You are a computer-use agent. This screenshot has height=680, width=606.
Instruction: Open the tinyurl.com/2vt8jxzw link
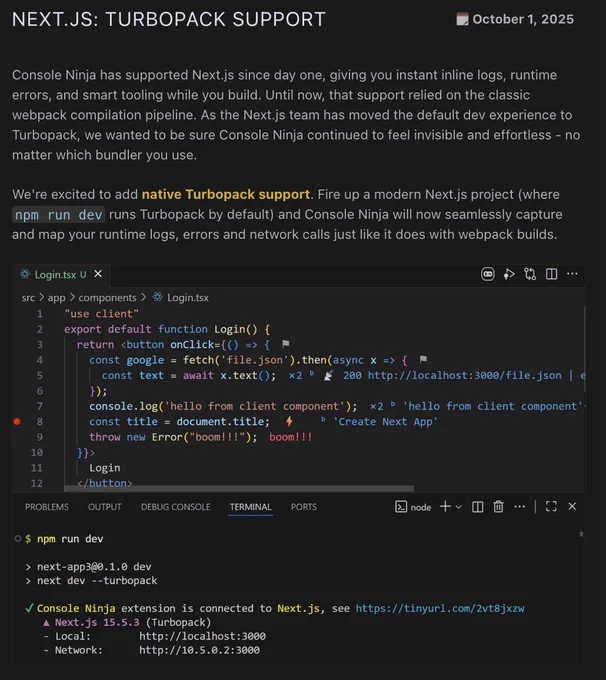[440, 608]
